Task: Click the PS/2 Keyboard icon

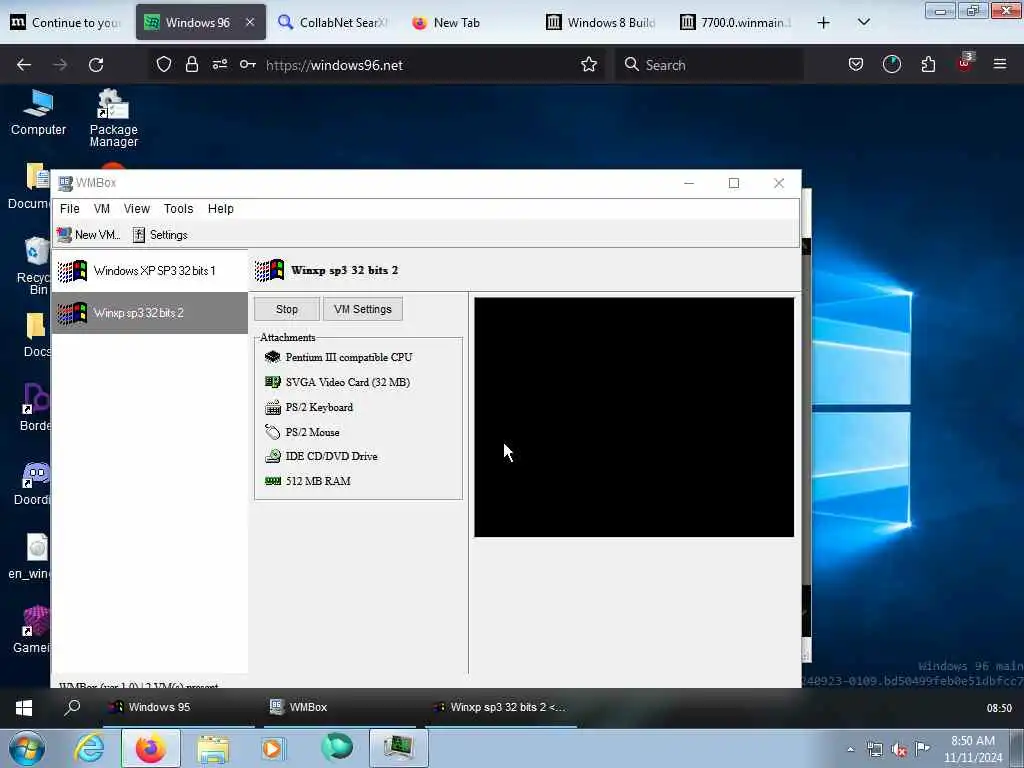Action: pos(272,408)
